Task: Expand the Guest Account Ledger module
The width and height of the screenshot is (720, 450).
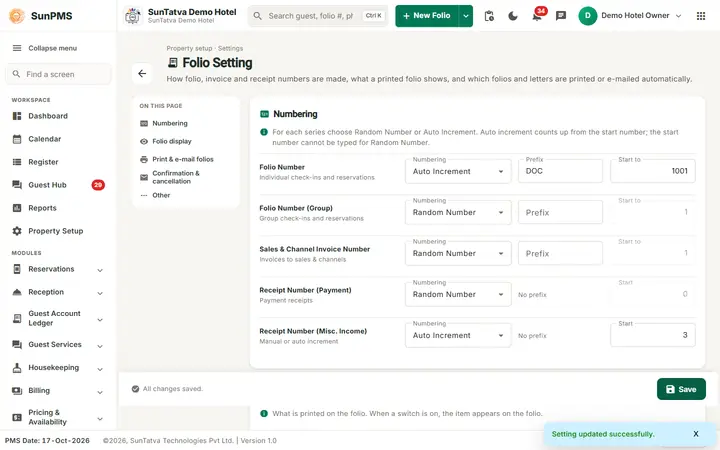Action: click(100, 320)
